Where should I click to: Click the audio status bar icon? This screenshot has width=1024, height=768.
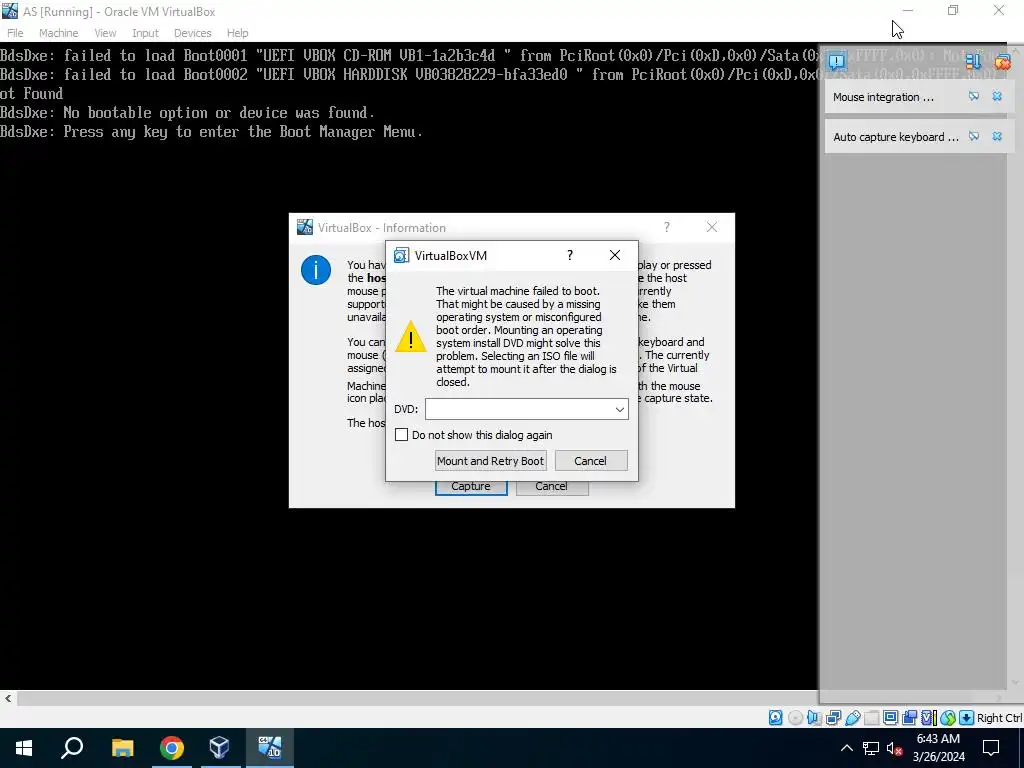coord(814,718)
